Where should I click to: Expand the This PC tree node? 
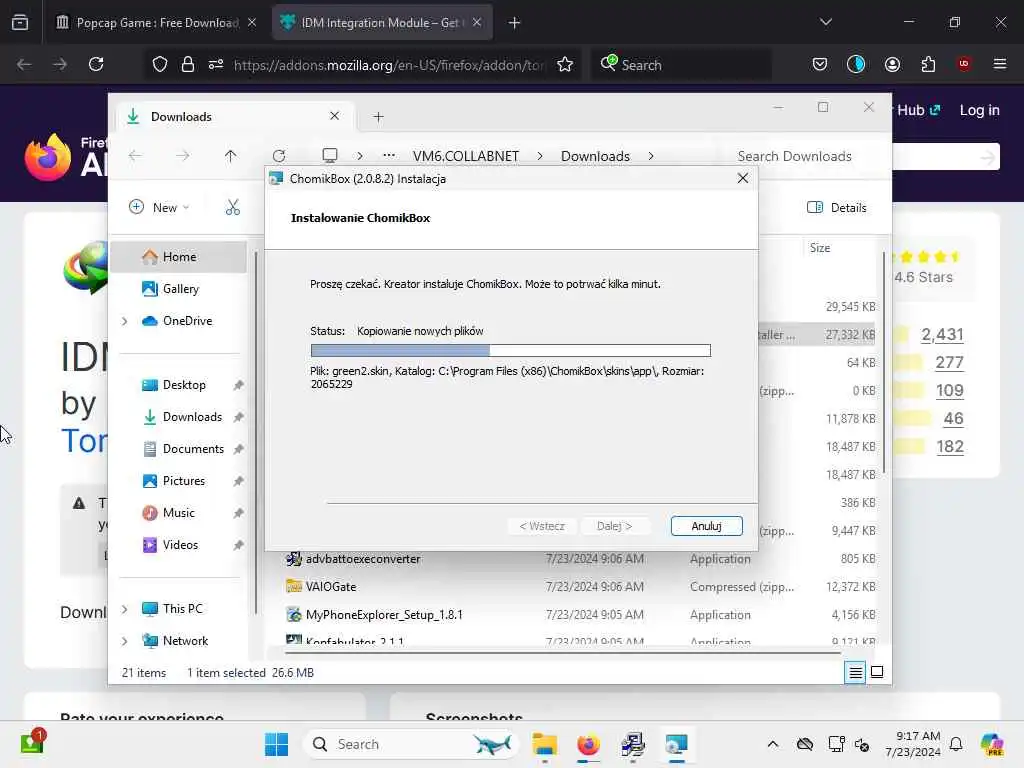pyautogui.click(x=125, y=609)
